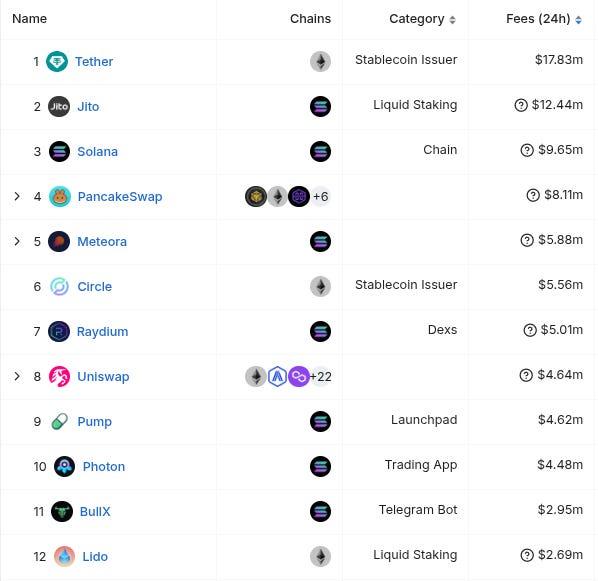Expand the PancakeSwap row
598x581 pixels.
tap(17, 196)
